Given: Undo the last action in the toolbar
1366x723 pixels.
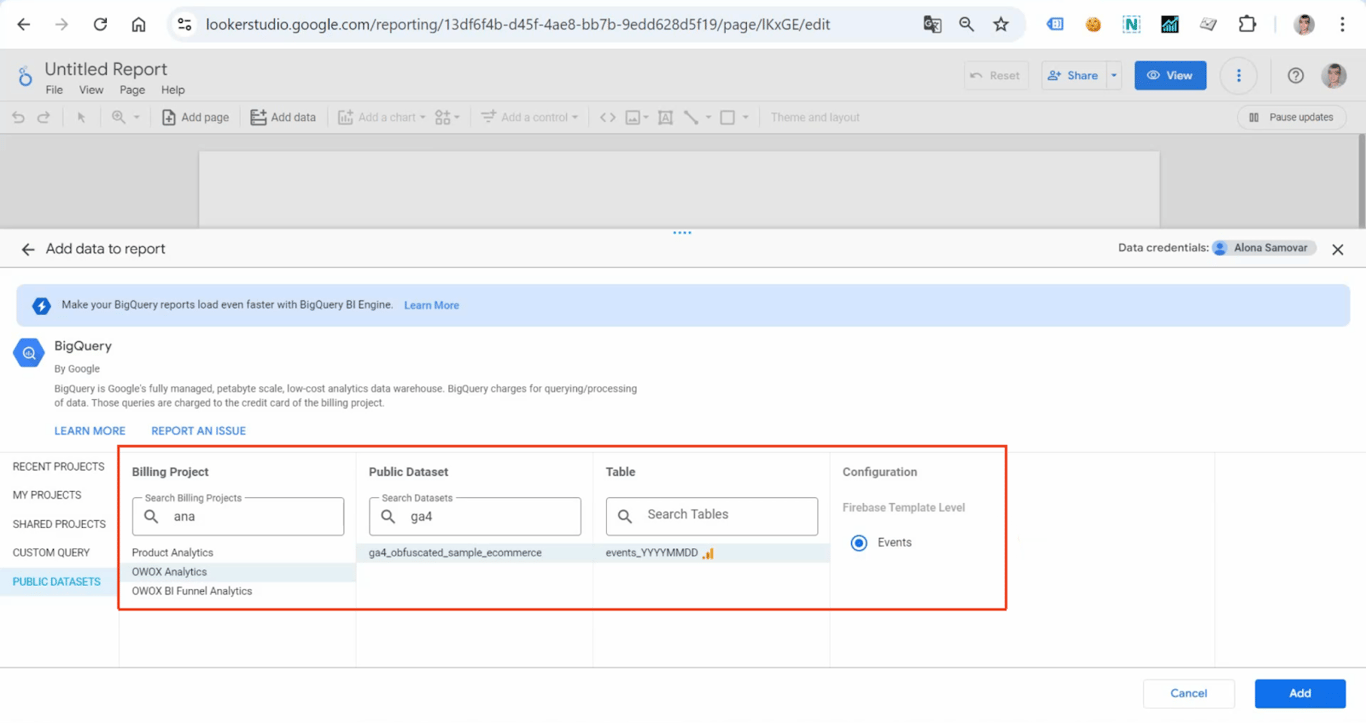Looking at the screenshot, I should point(18,117).
